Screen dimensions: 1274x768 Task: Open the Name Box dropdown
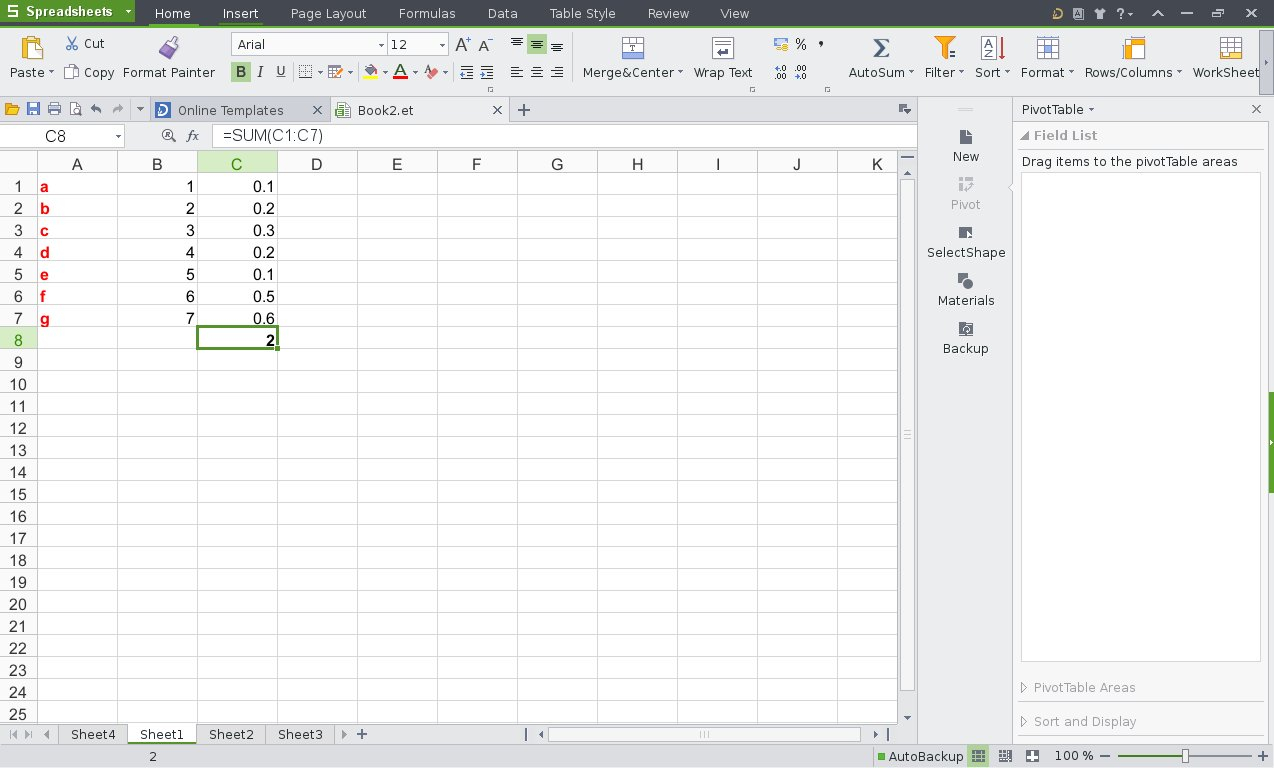click(118, 136)
